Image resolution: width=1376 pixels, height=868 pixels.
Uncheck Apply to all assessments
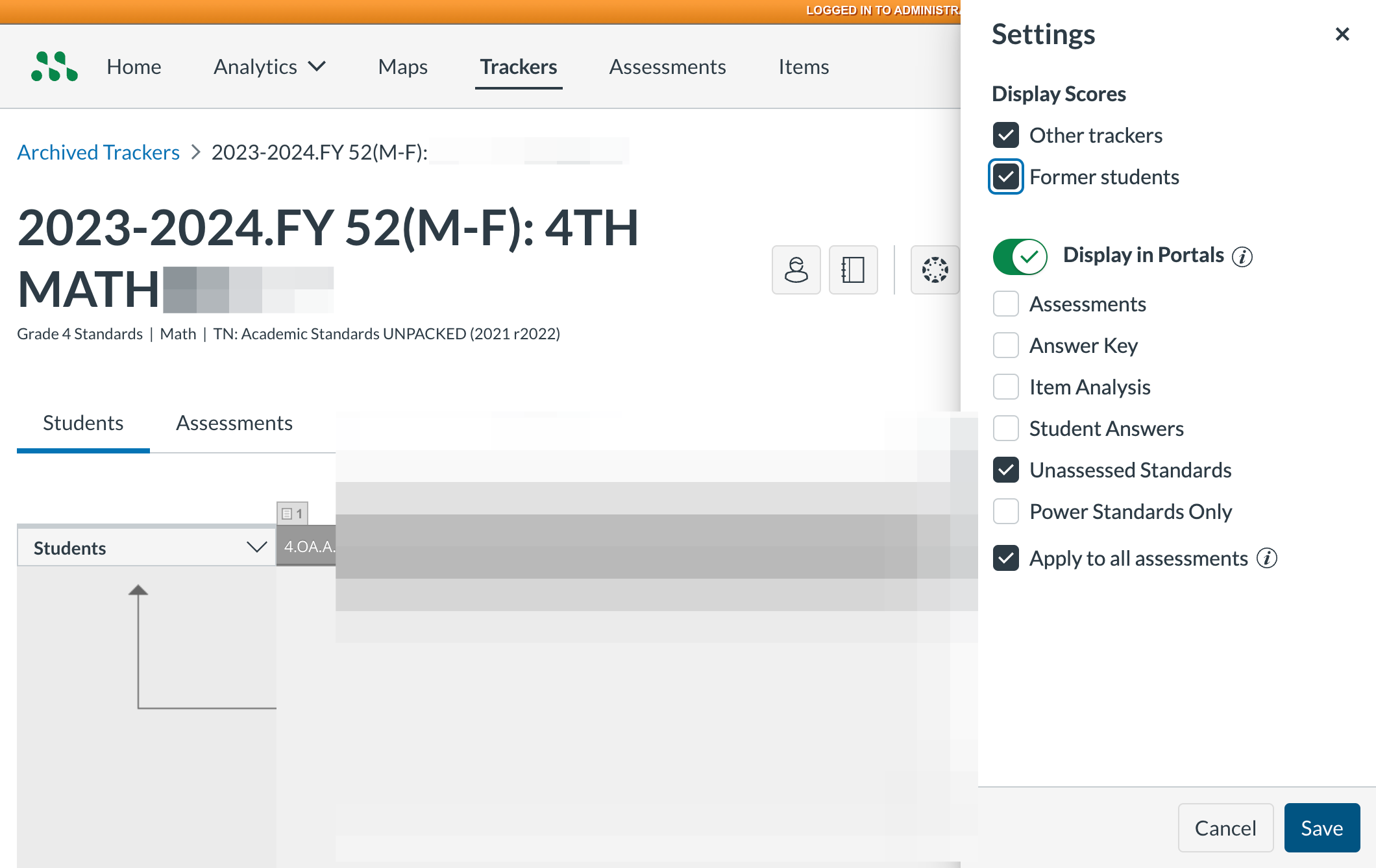(x=1005, y=558)
